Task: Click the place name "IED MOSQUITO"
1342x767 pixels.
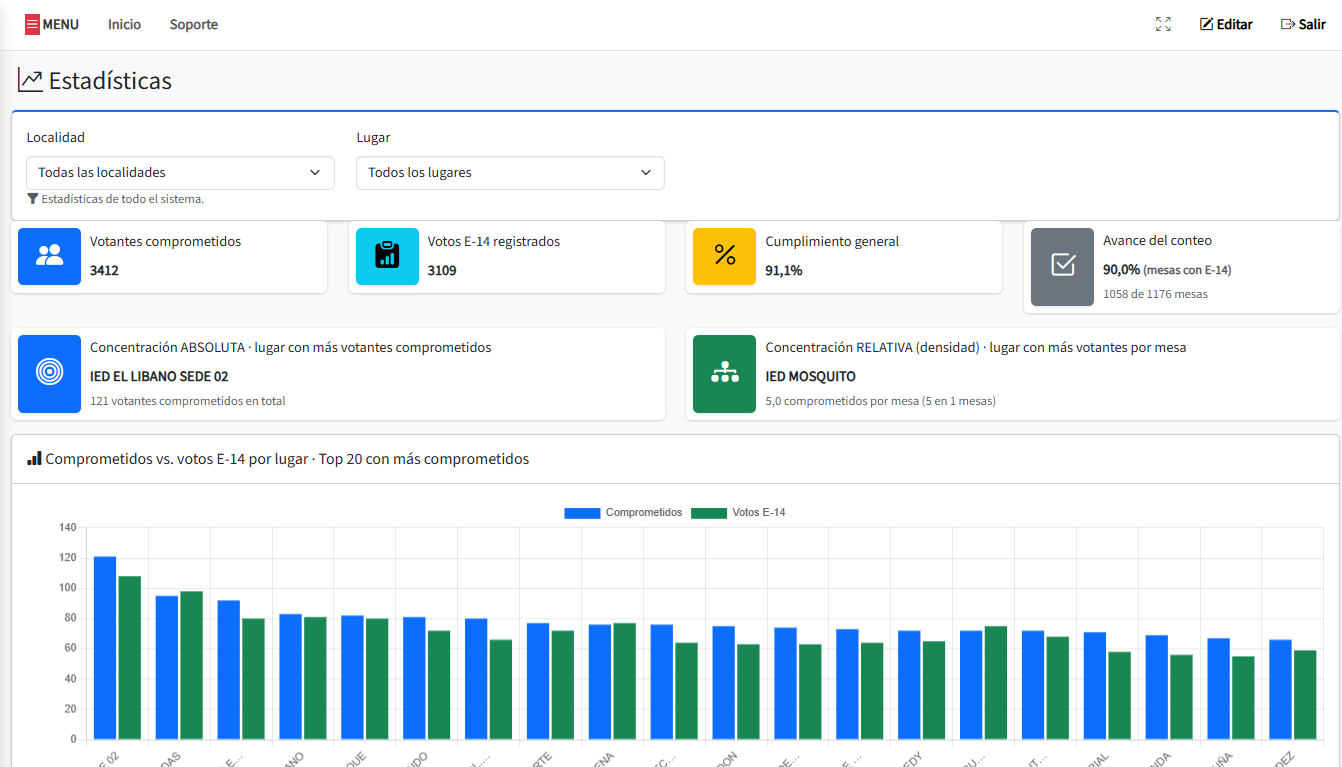Action: tap(811, 376)
